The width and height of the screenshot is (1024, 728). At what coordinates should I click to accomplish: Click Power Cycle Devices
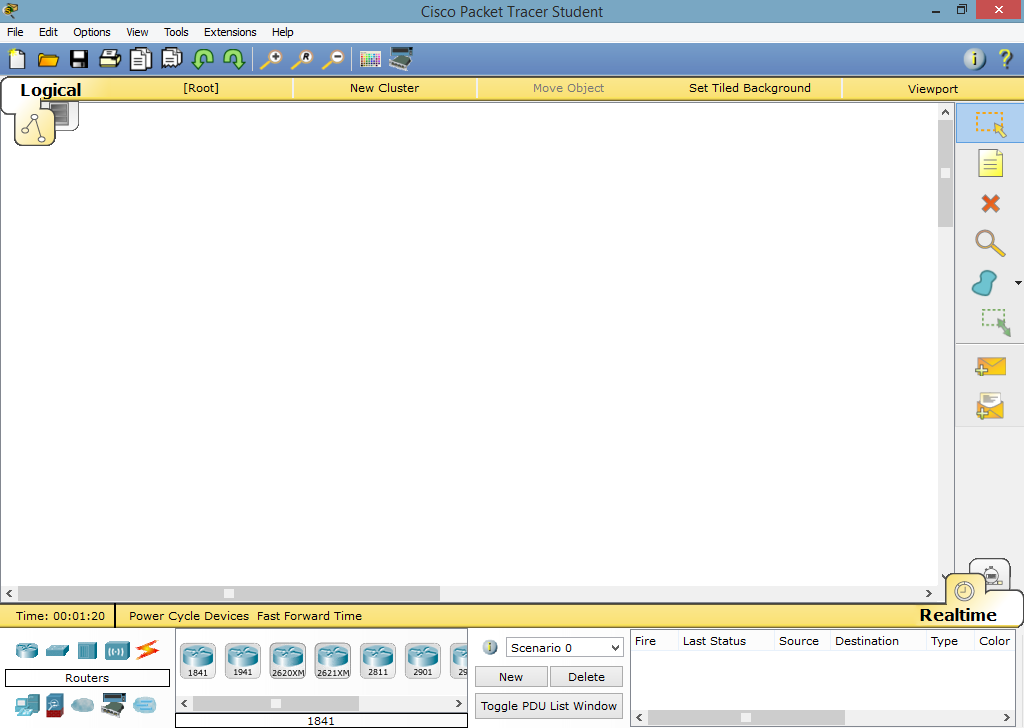[189, 616]
